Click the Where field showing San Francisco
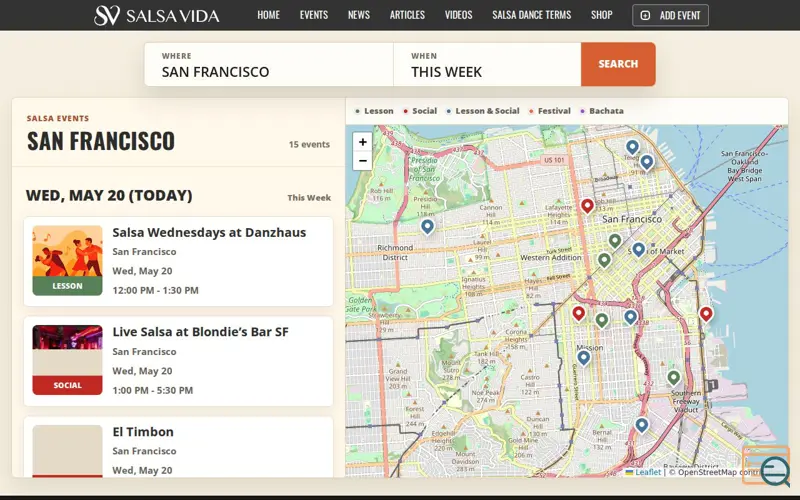 click(269, 64)
